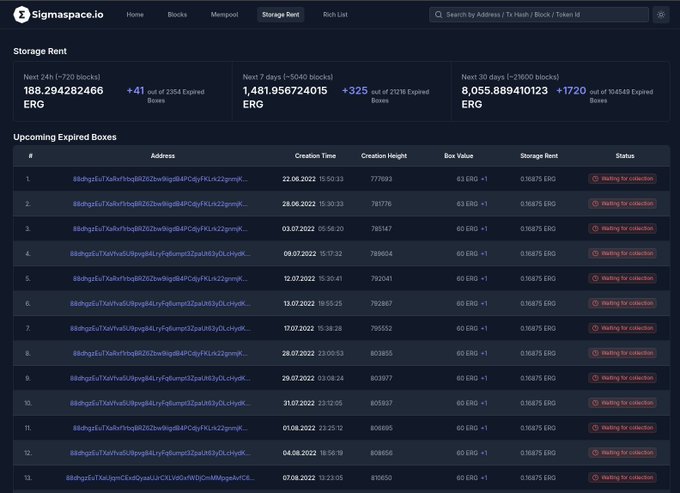The image size is (680, 493).
Task: Click the Upcoming Expired Boxes heading
Action: (x=65, y=137)
